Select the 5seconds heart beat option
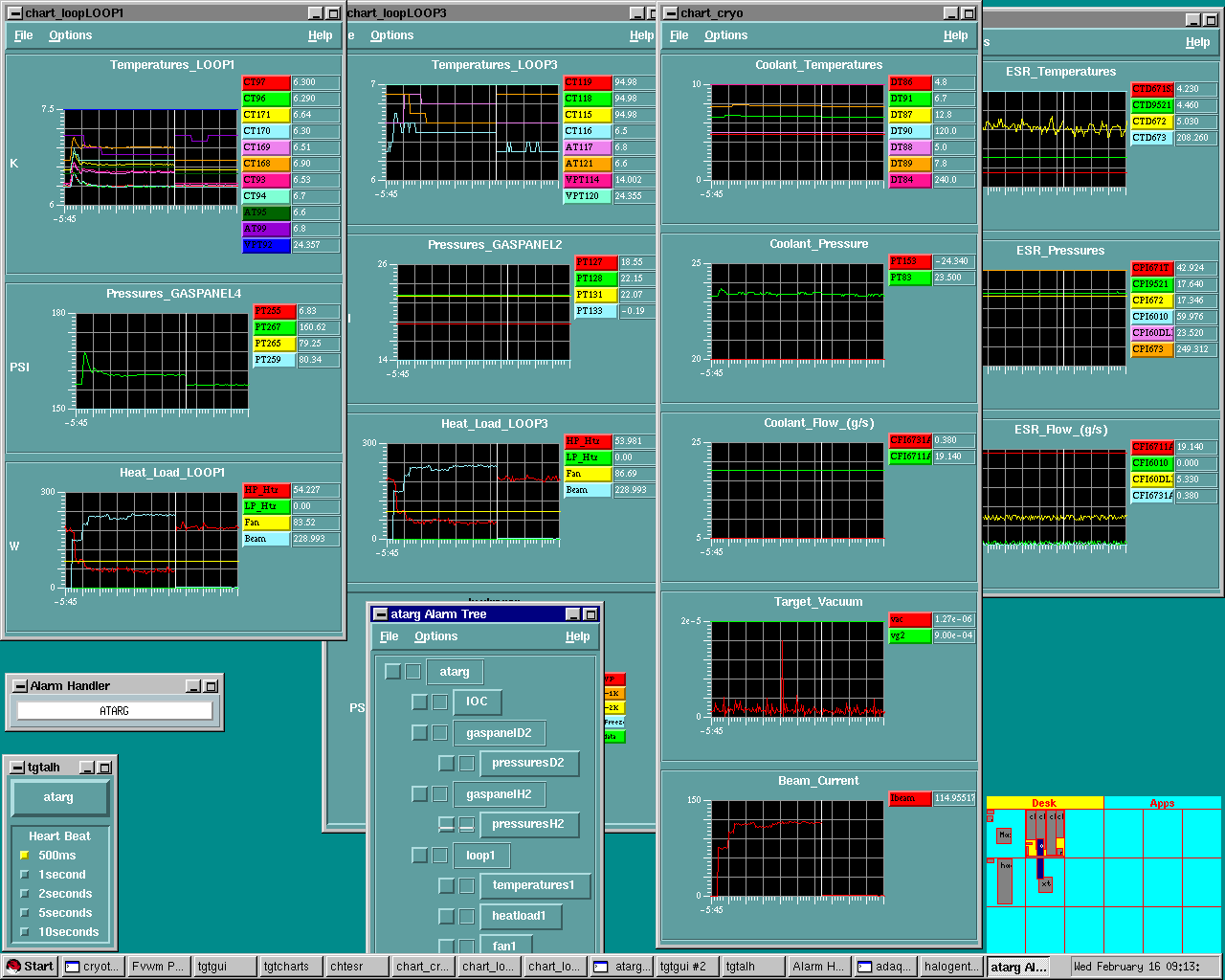This screenshot has width=1225, height=980. [25, 913]
